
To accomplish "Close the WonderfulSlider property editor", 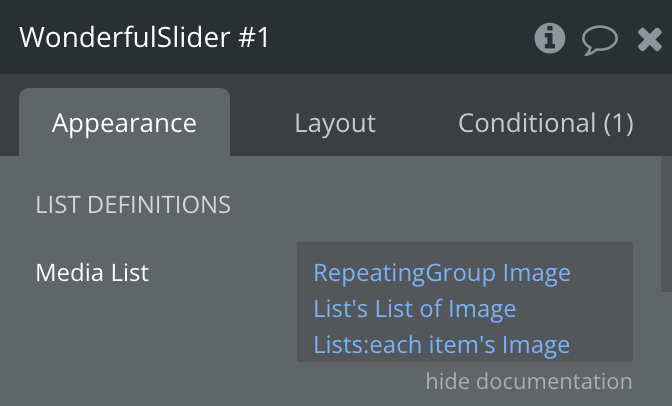I will pos(649,39).
